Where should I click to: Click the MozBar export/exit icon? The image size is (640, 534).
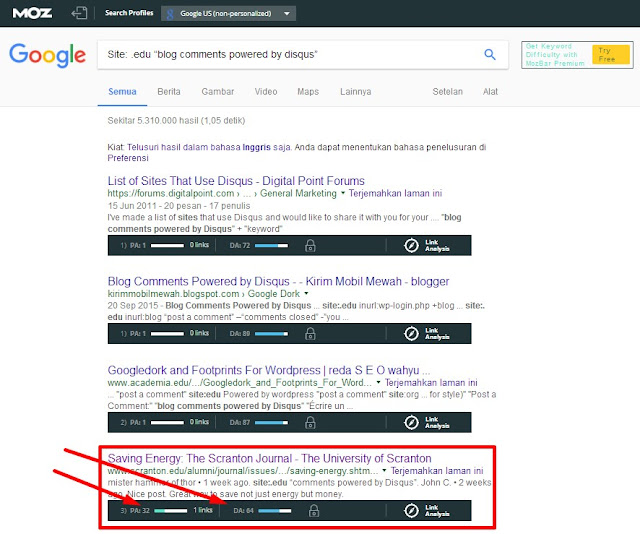click(79, 13)
